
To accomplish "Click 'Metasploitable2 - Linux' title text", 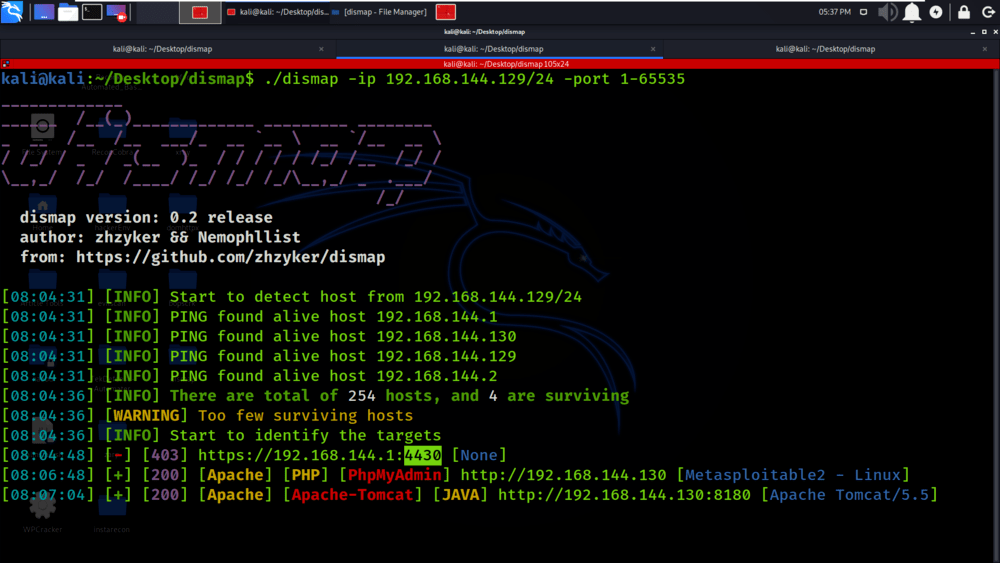I will [793, 475].
